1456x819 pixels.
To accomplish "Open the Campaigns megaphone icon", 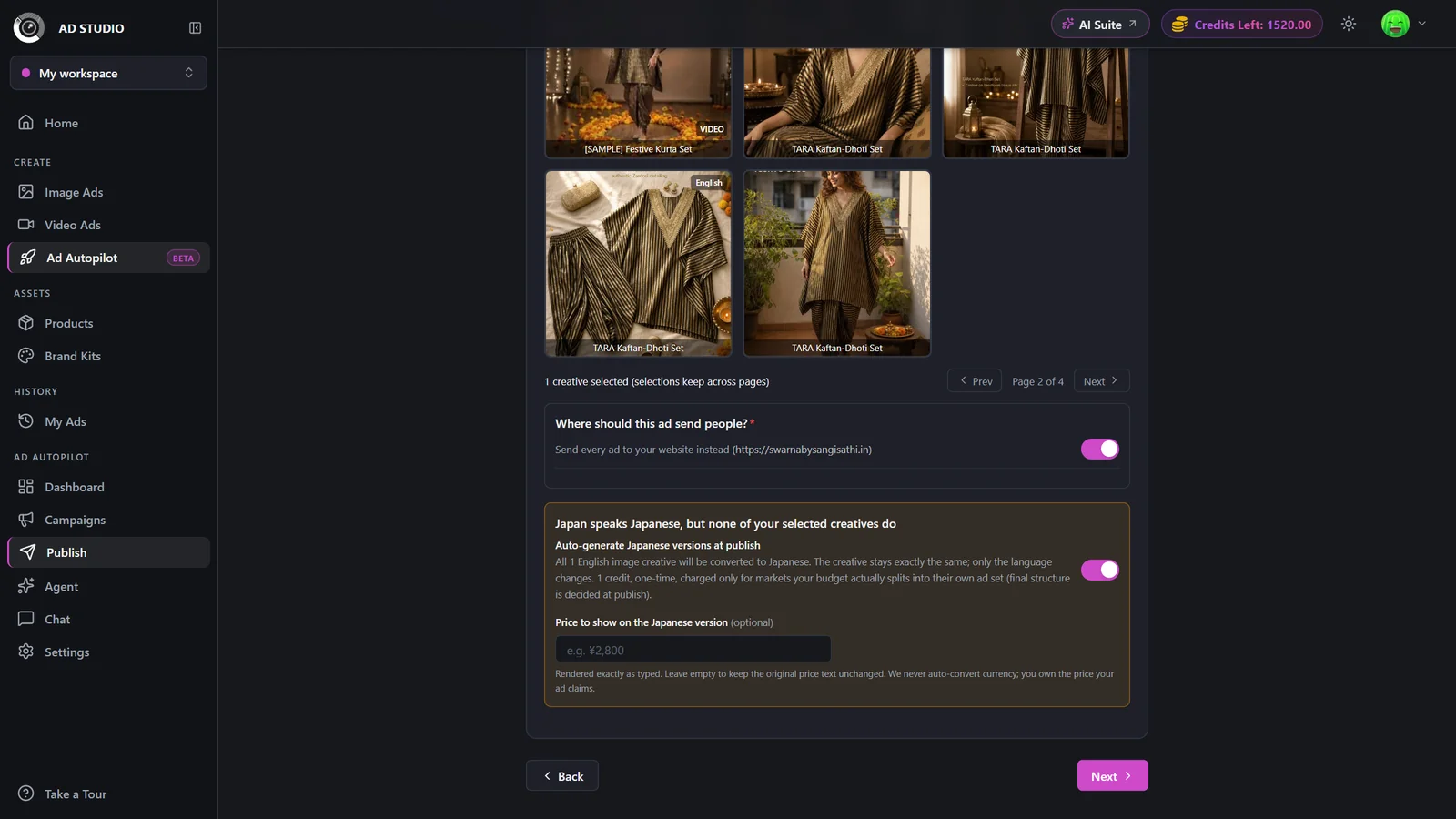I will tap(26, 520).
